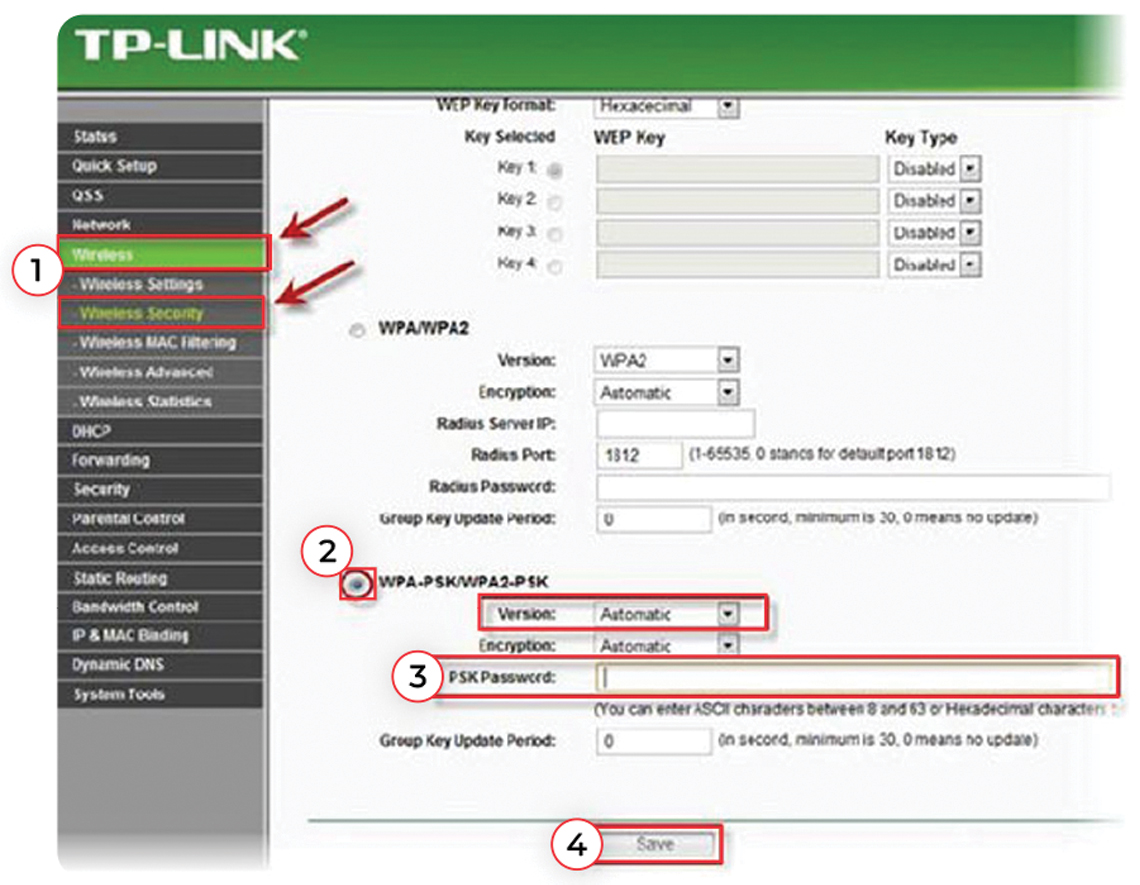Open Key 3 Key Type dropdown
Image resolution: width=1140 pixels, height=885 pixels.
pos(934,233)
